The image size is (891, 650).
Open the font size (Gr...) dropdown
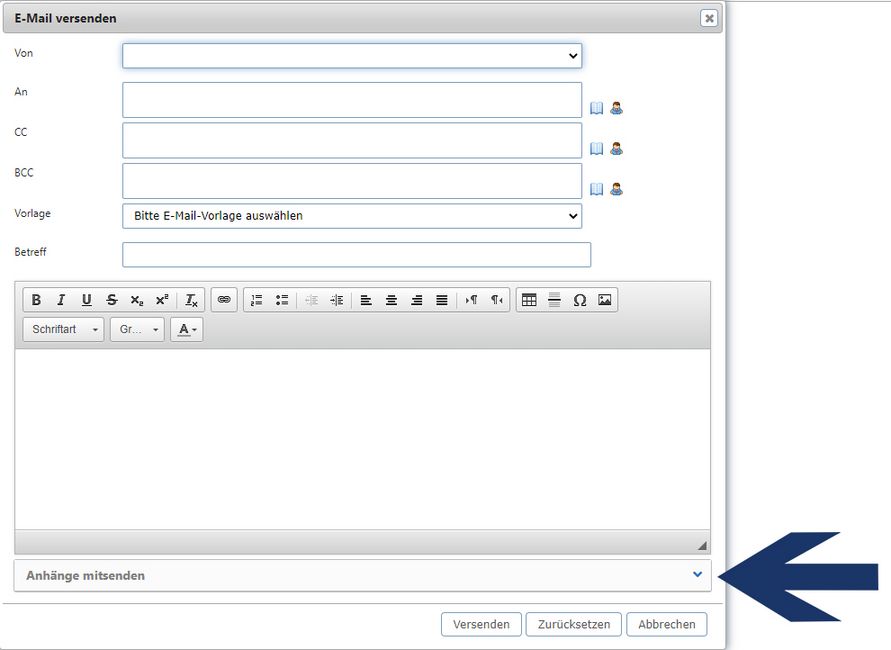pos(137,330)
